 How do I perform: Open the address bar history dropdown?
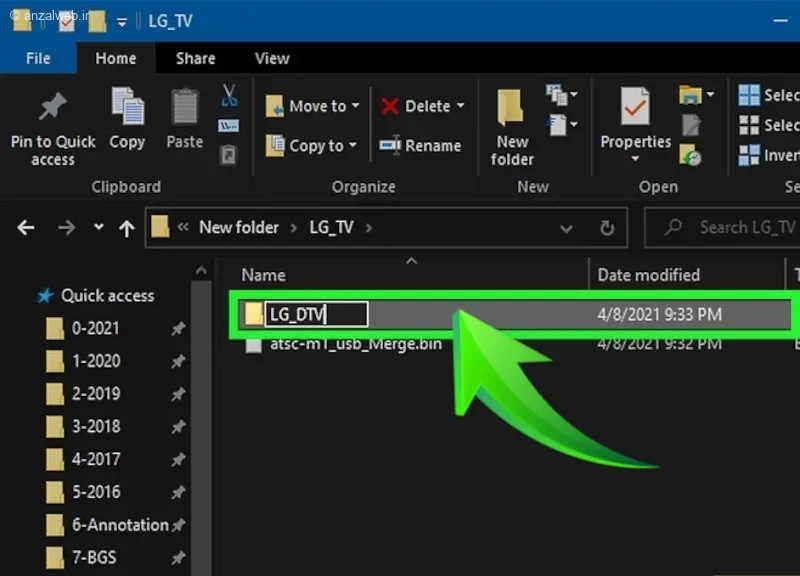[566, 228]
